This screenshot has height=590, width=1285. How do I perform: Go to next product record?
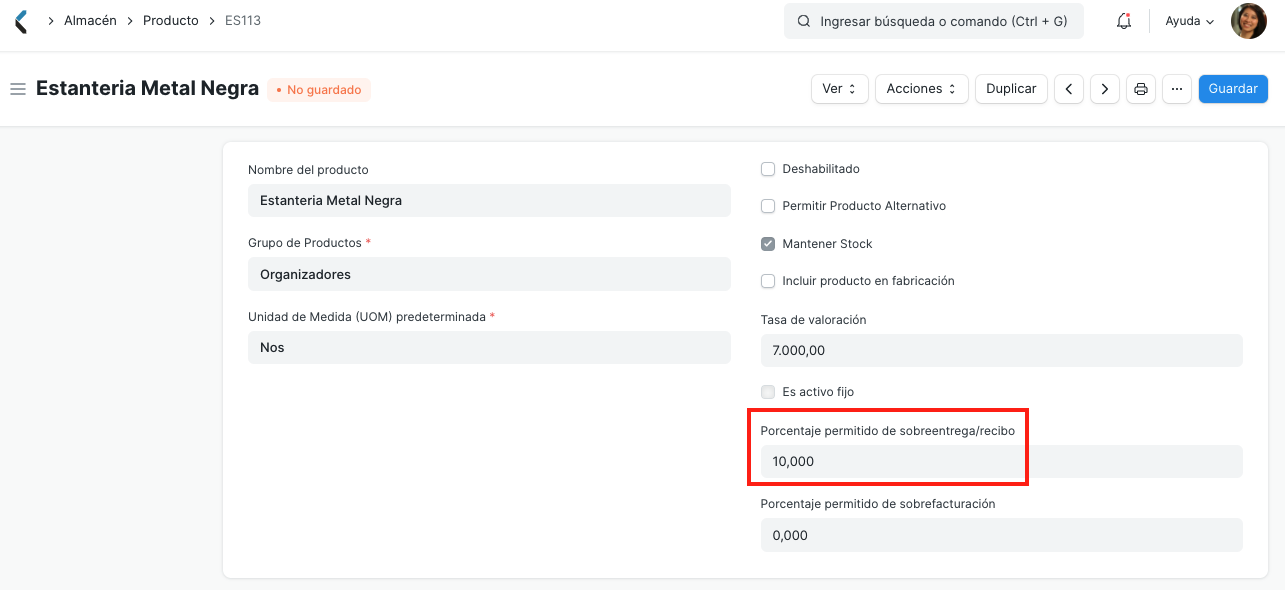[1104, 89]
